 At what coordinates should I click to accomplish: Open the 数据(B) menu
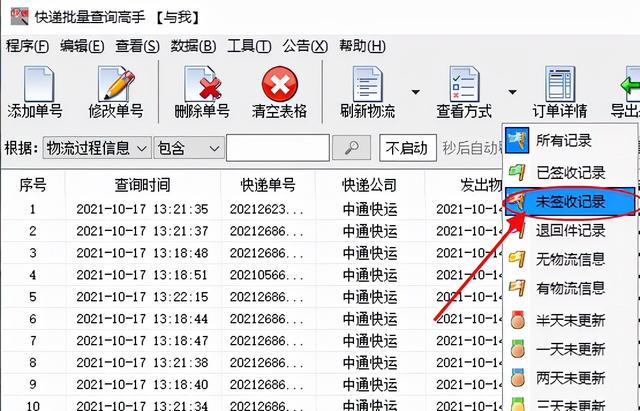(193, 46)
